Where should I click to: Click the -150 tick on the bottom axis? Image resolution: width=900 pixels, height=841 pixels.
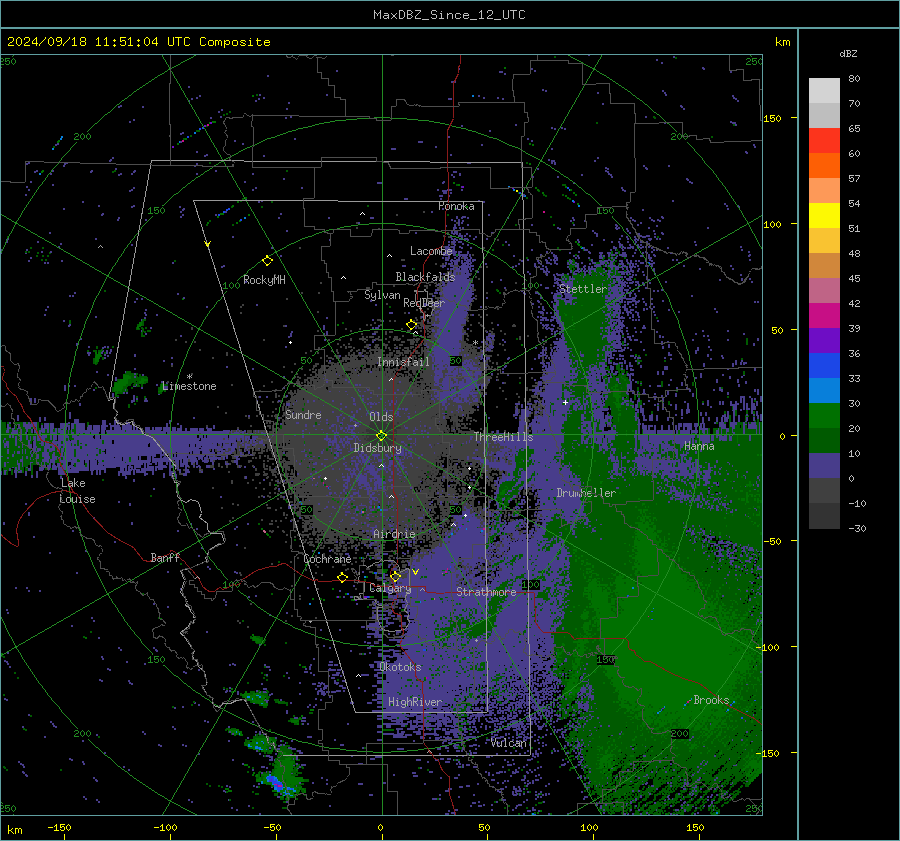(59, 827)
